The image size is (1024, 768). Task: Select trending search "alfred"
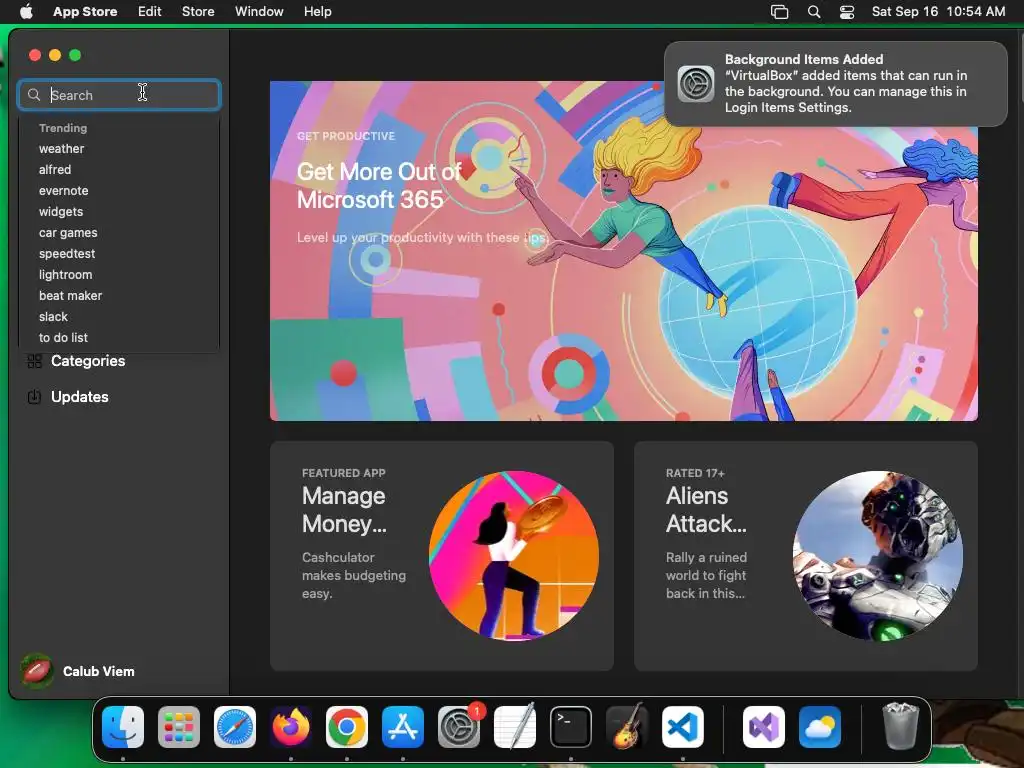(55, 170)
